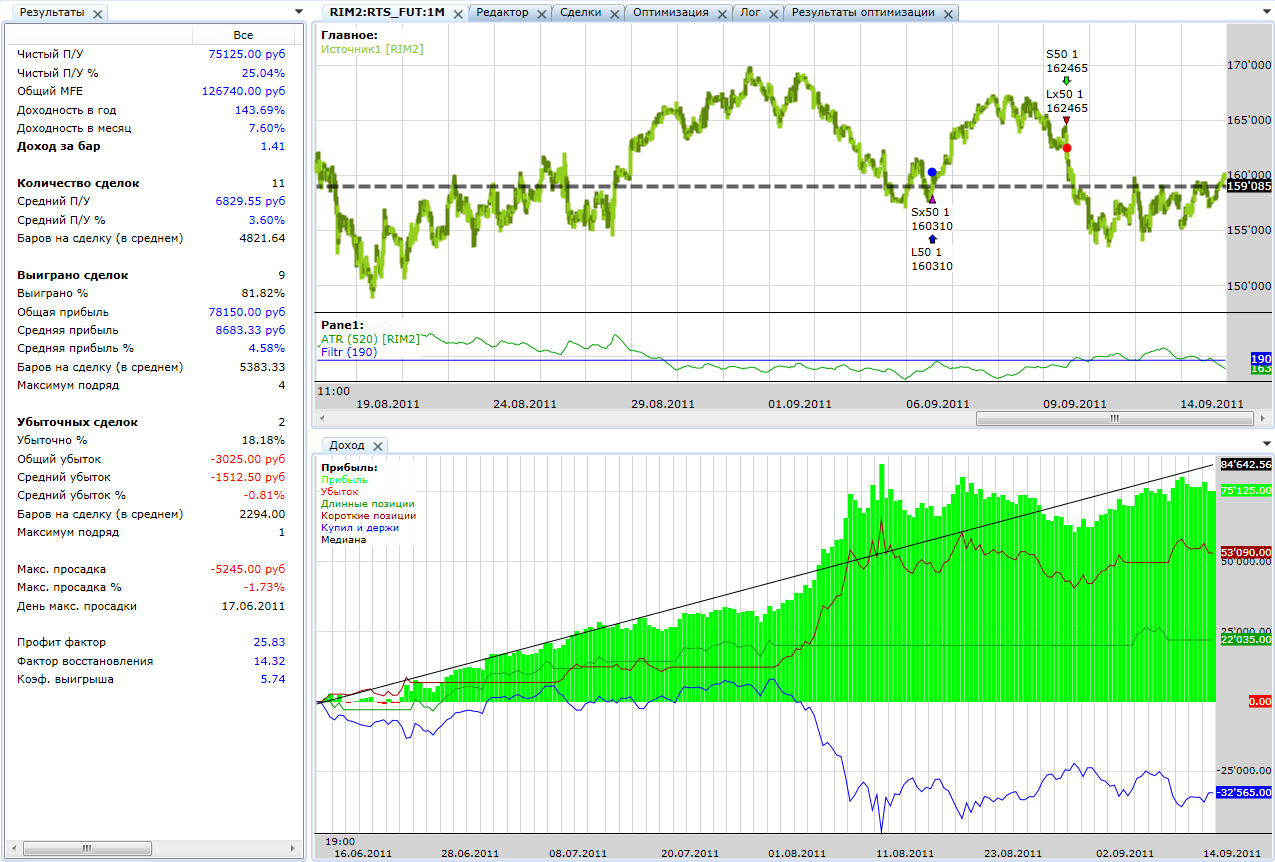Image resolution: width=1275 pixels, height=862 pixels.
Task: Close the Лог tab with its x icon
Action: (773, 14)
